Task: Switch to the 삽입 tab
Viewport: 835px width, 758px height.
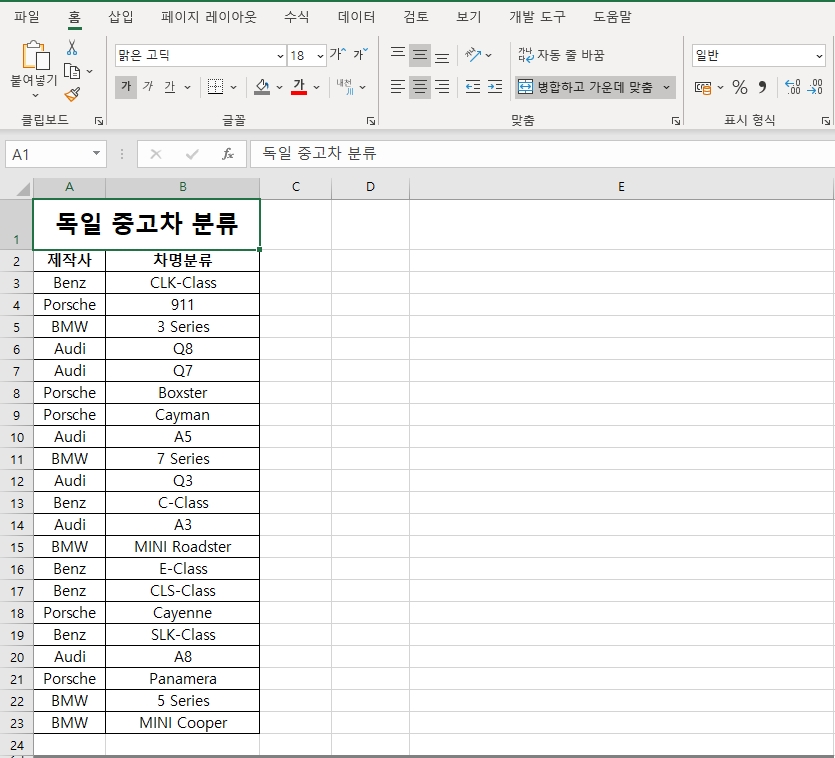Action: [121, 17]
